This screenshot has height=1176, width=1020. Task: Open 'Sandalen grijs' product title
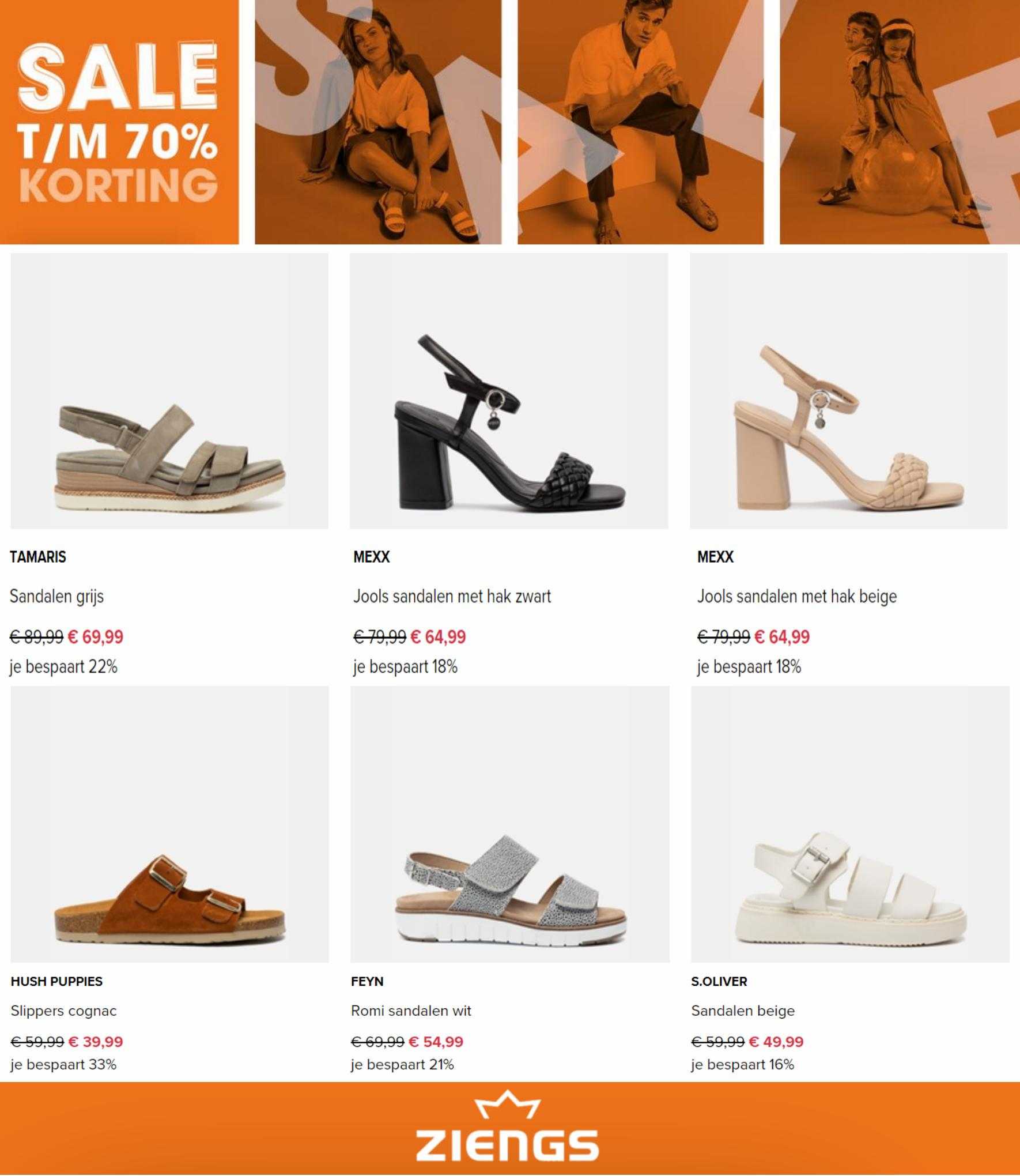click(56, 596)
